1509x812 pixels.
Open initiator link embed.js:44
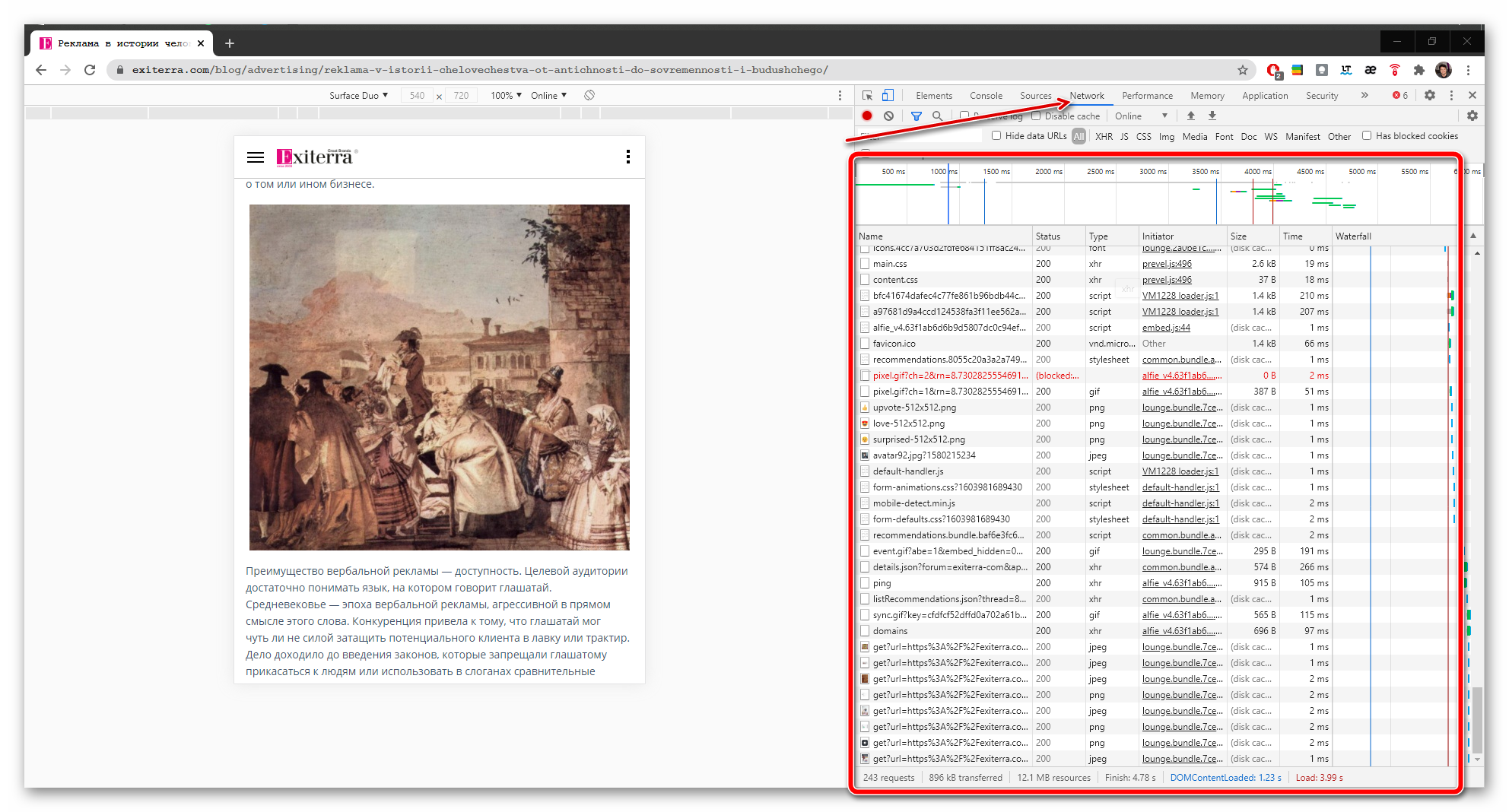point(1166,328)
